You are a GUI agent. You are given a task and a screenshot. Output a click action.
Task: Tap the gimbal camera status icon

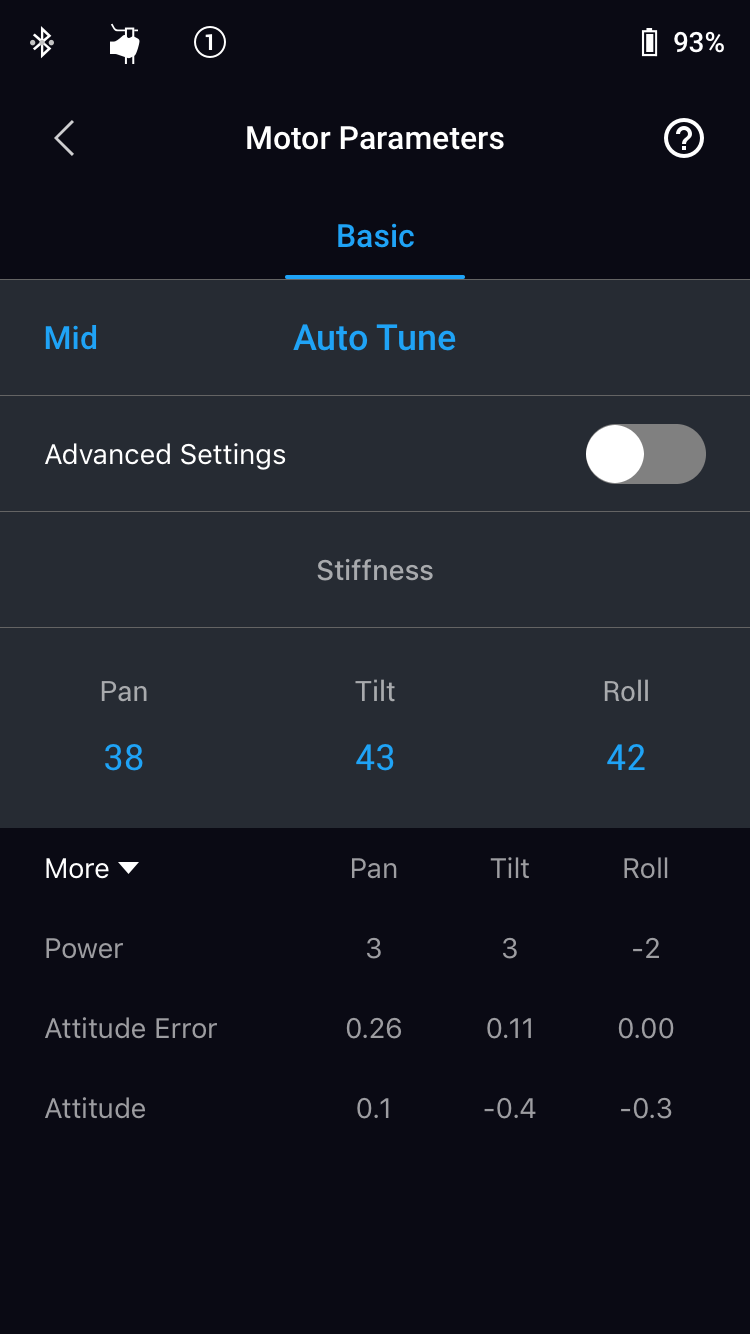point(125,43)
